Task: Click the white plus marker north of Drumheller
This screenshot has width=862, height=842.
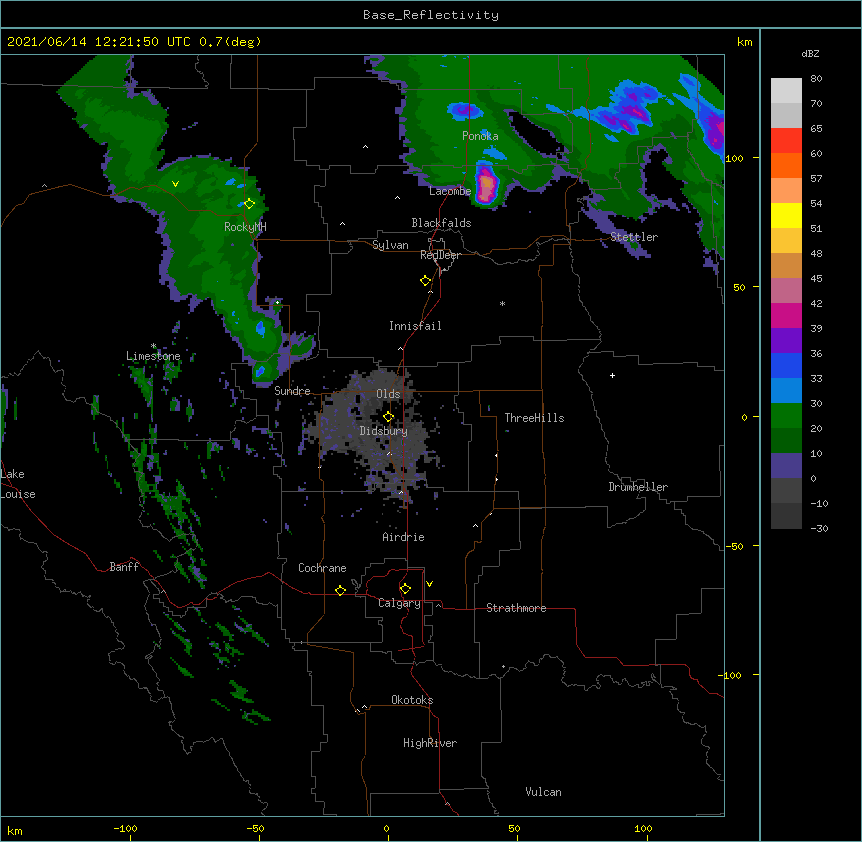Action: [612, 375]
